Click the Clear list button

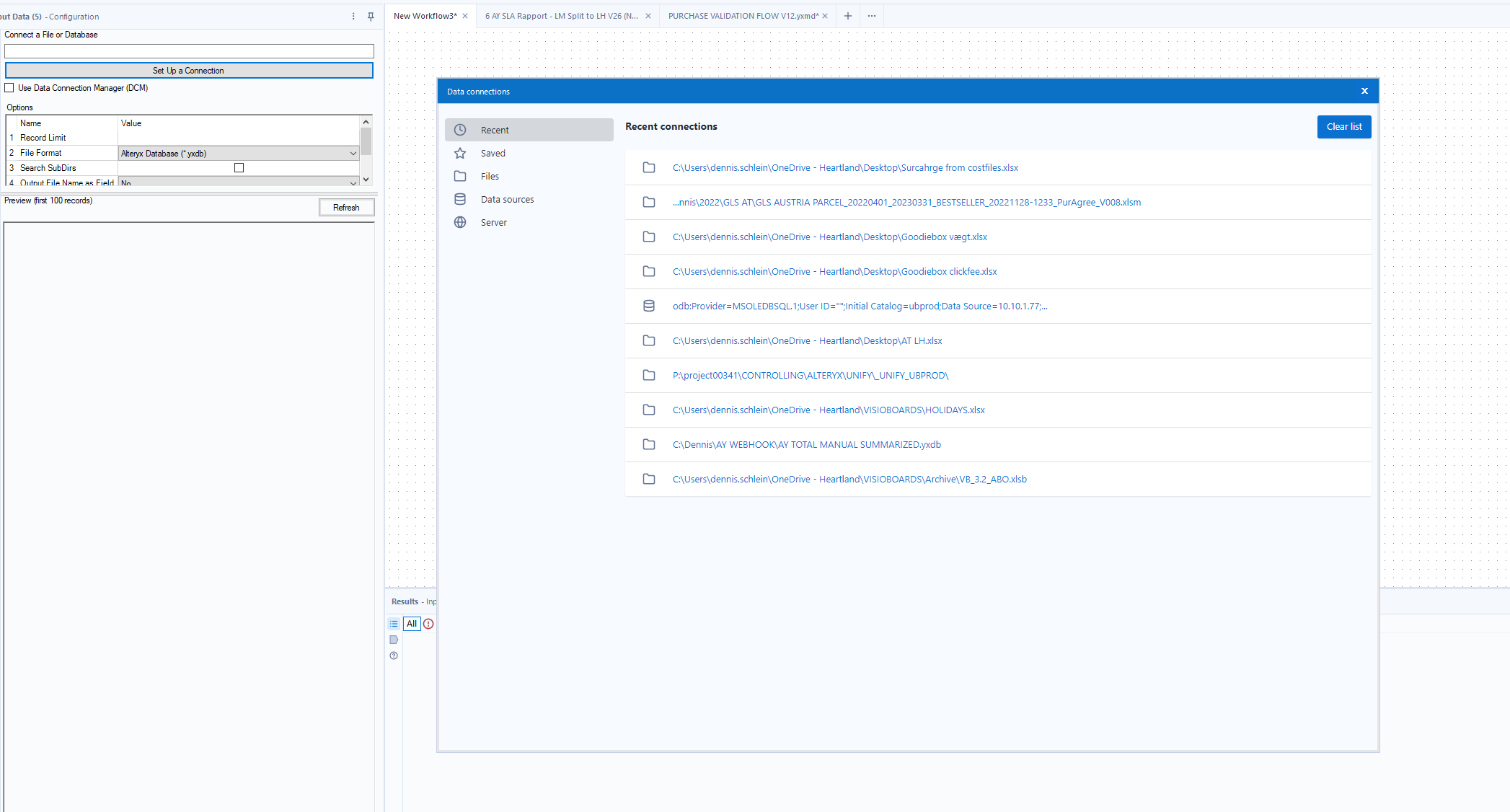(x=1343, y=127)
